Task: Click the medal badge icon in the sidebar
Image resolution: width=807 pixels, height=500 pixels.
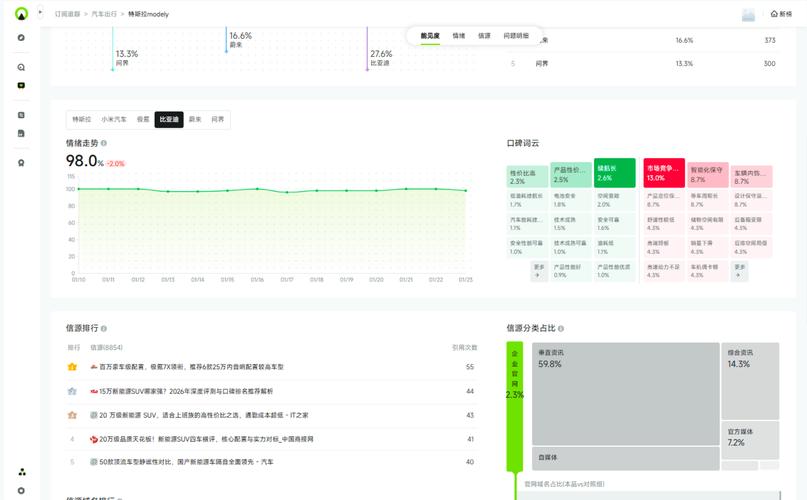Action: [x=21, y=163]
